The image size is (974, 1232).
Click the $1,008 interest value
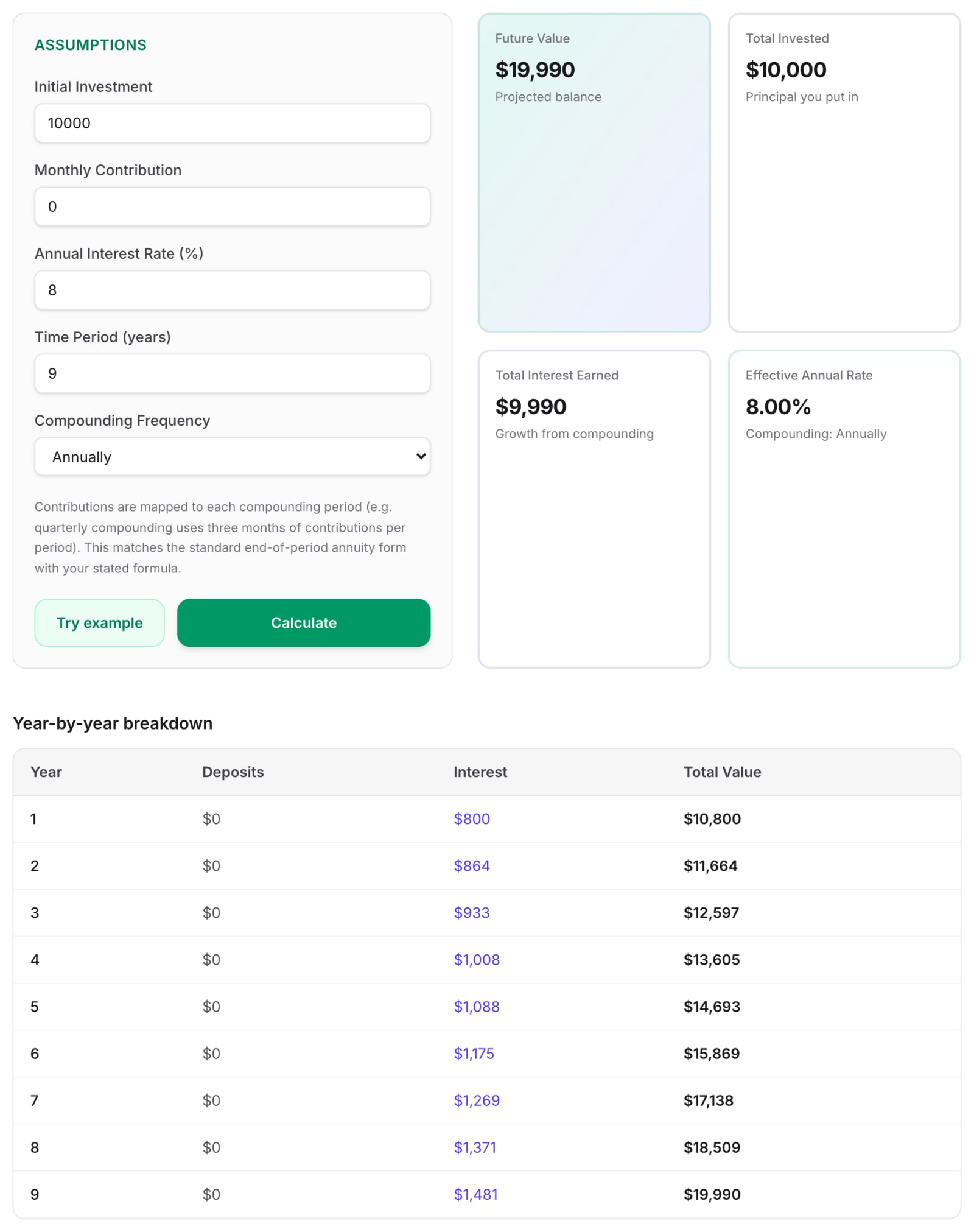click(x=477, y=959)
